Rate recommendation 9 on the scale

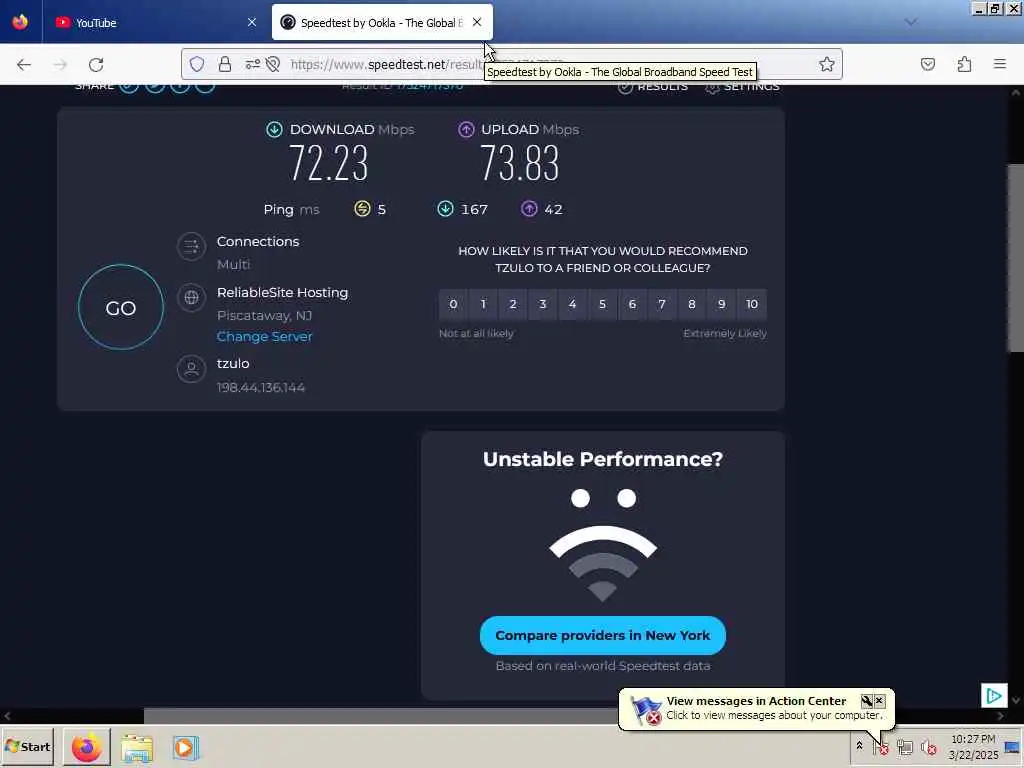[722, 304]
